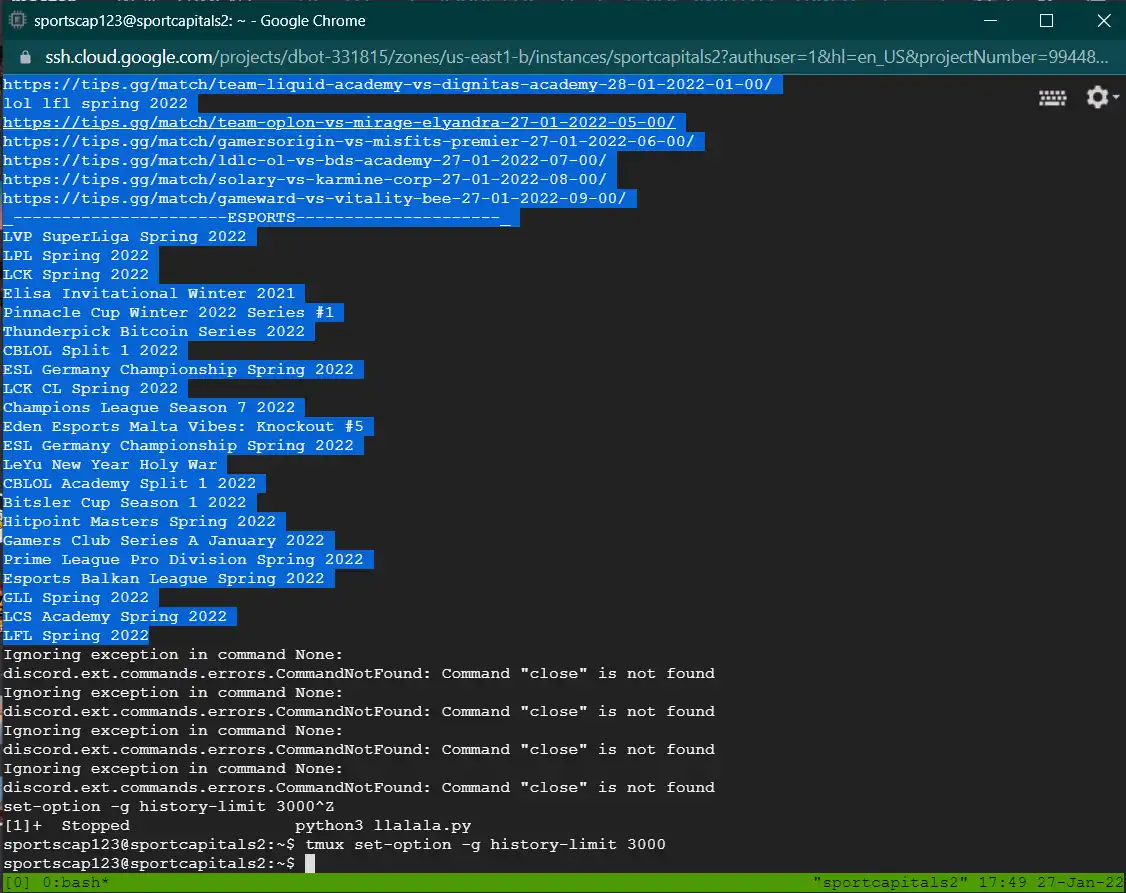Select the '[1]+ Stopped python3 llalala.py' line

pyautogui.click(x=237, y=826)
